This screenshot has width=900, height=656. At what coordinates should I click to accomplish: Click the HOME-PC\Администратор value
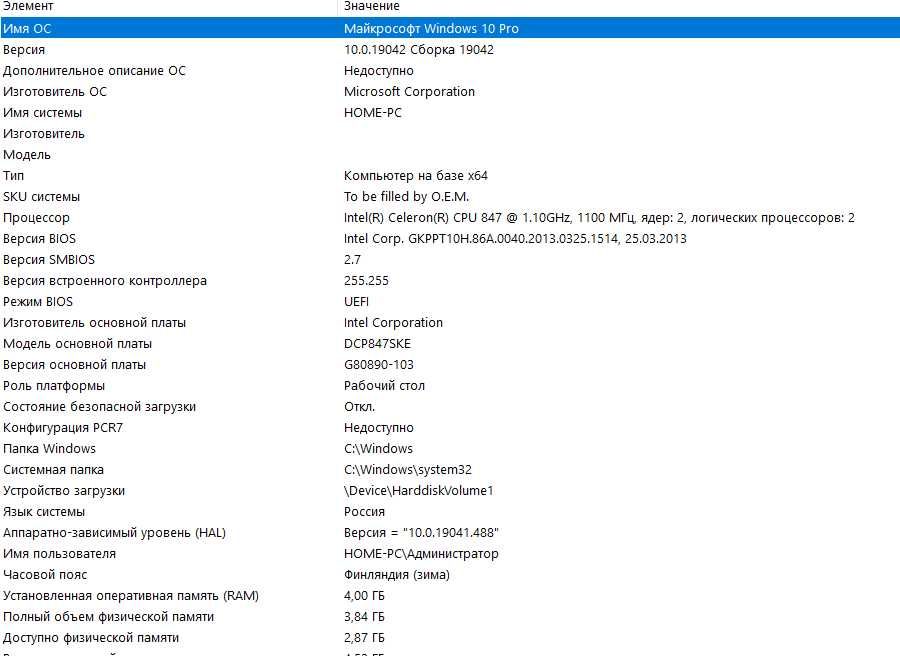[x=421, y=554]
